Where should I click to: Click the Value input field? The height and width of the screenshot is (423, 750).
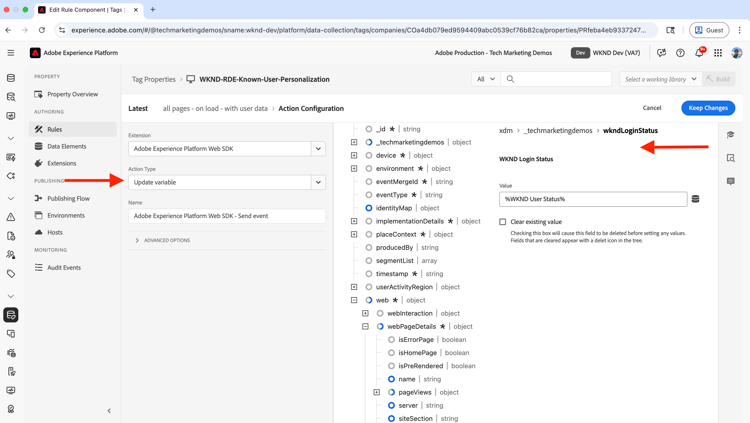[x=593, y=199]
